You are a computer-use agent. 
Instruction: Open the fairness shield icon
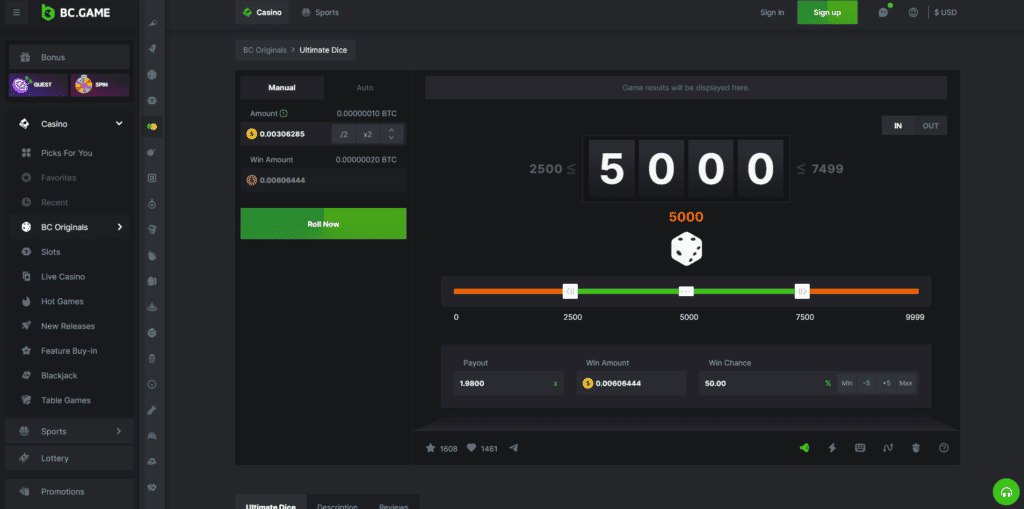coord(916,448)
